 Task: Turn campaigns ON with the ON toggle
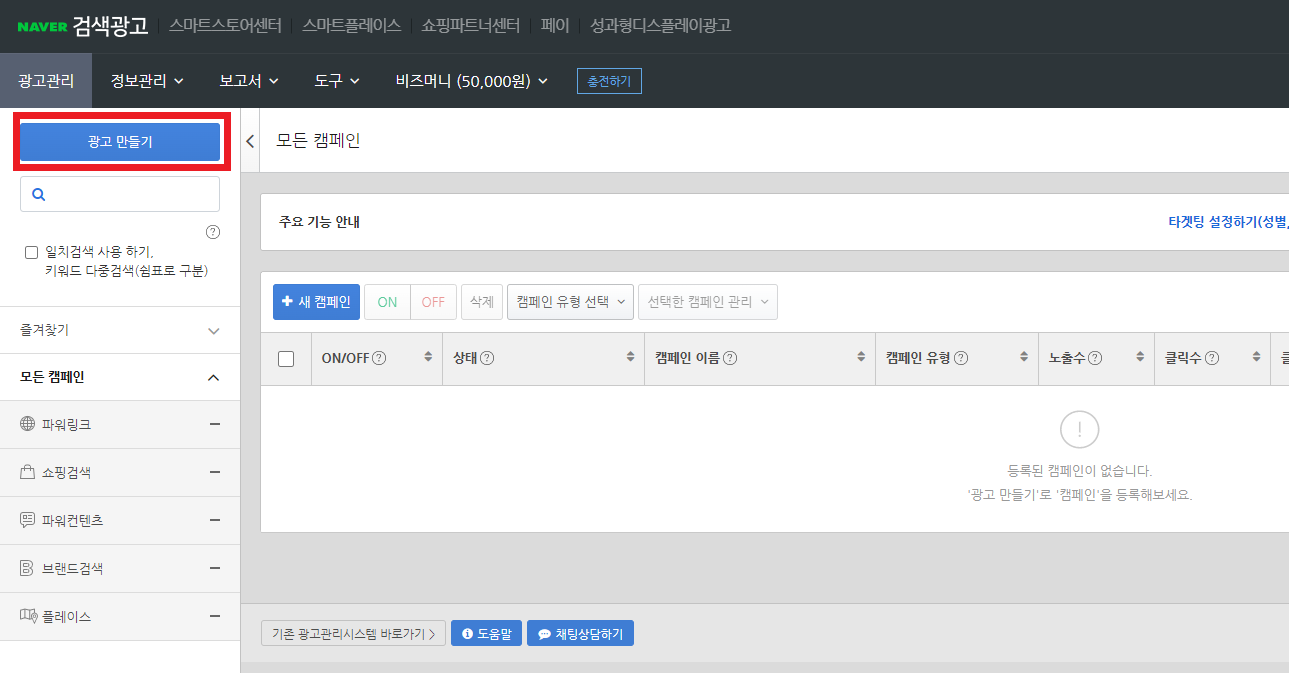point(387,301)
